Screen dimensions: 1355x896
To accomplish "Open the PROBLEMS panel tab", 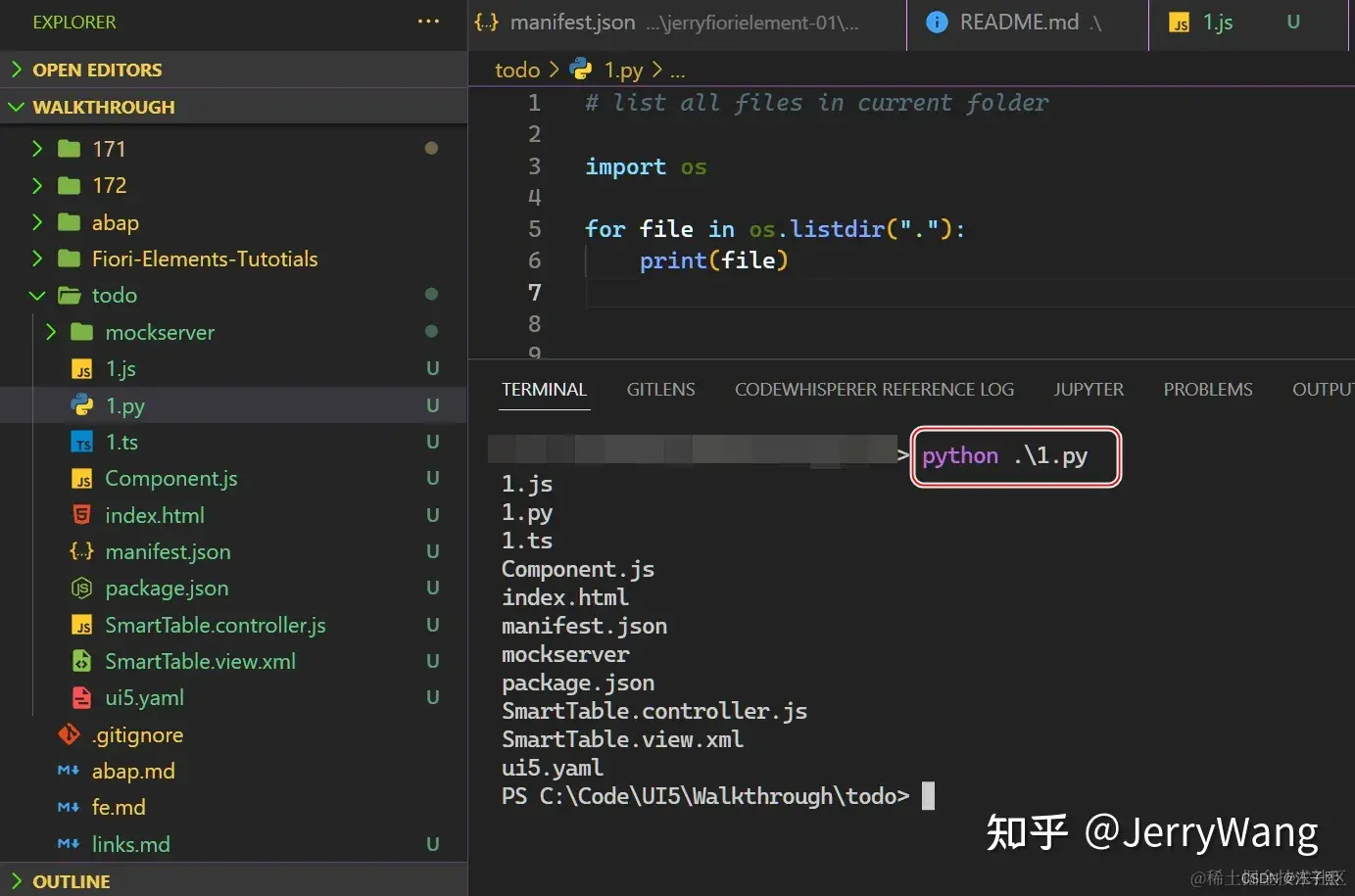I will (1208, 390).
